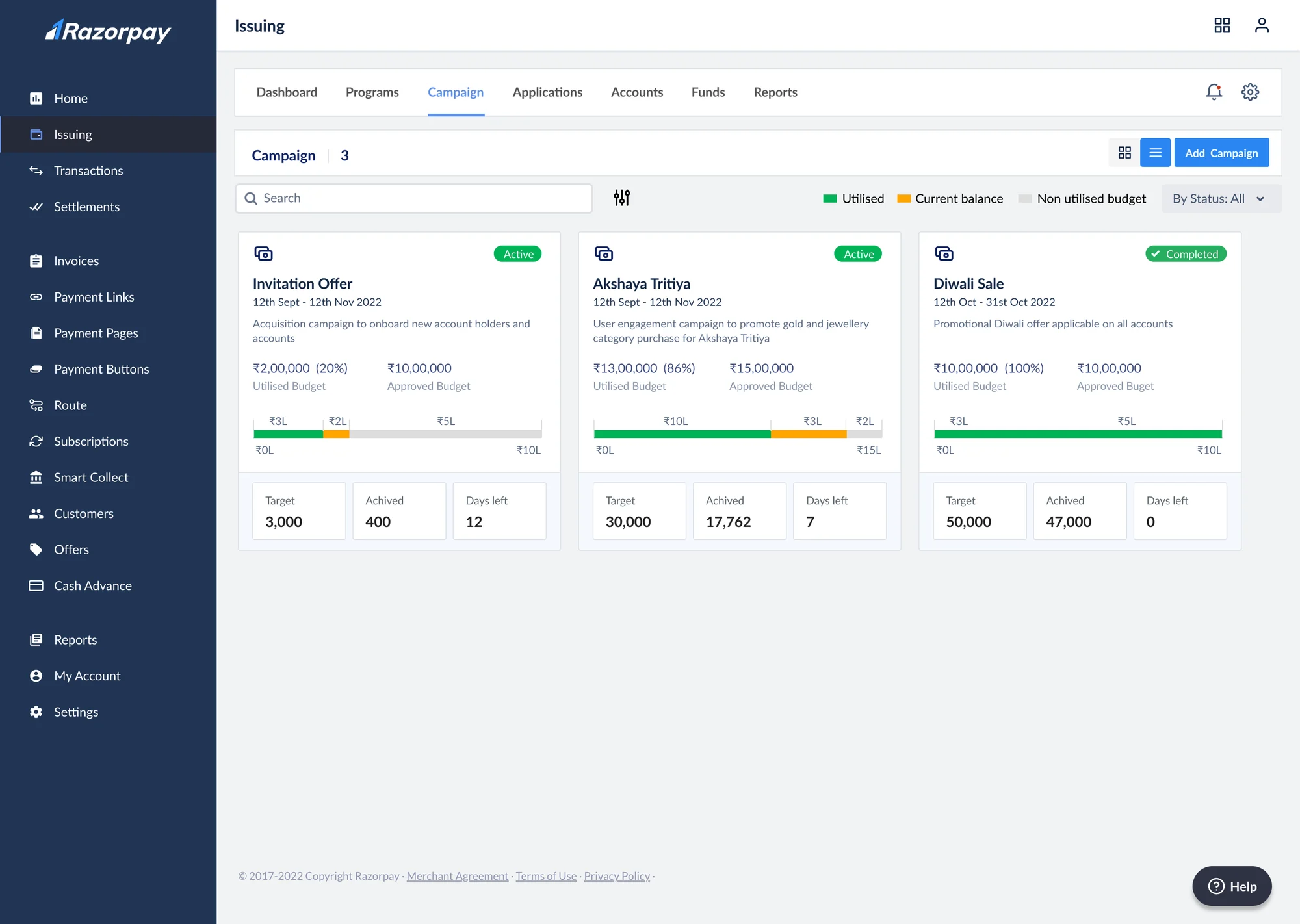Go to Home in the sidebar
The width and height of the screenshot is (1300, 924).
pos(108,98)
